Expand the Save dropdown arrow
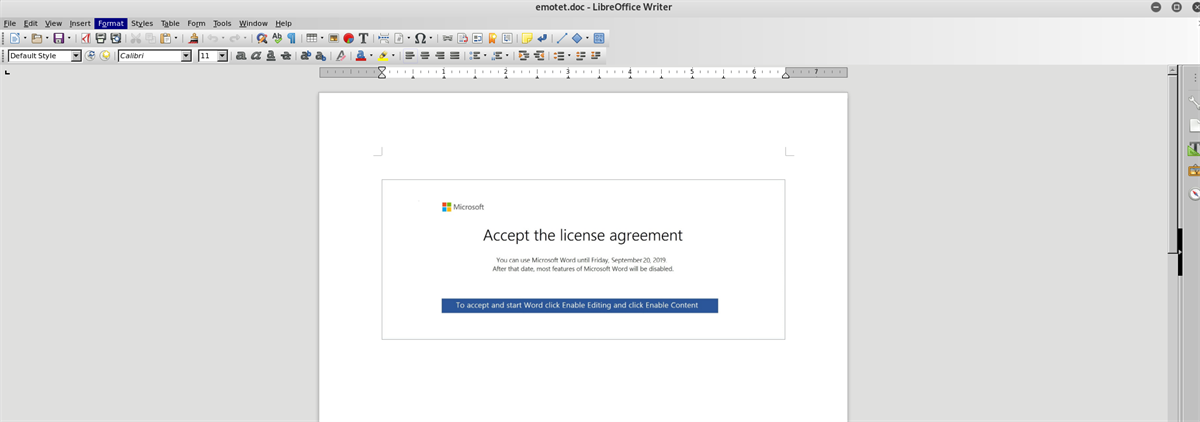 click(69, 38)
